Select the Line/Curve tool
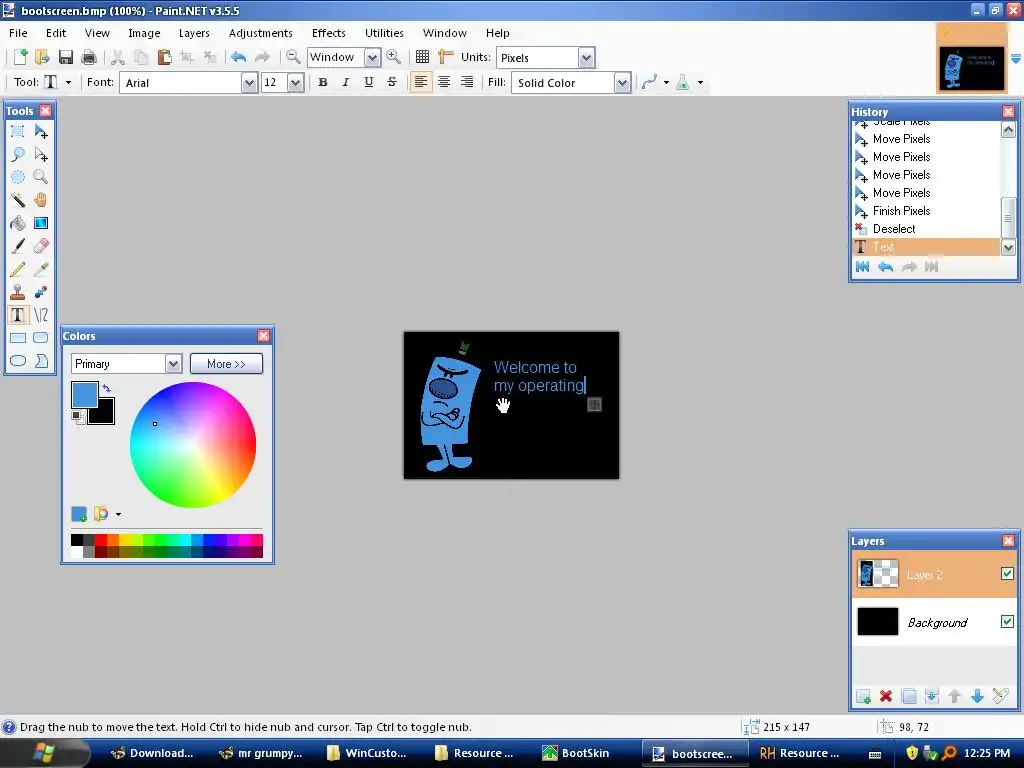 coord(40,315)
